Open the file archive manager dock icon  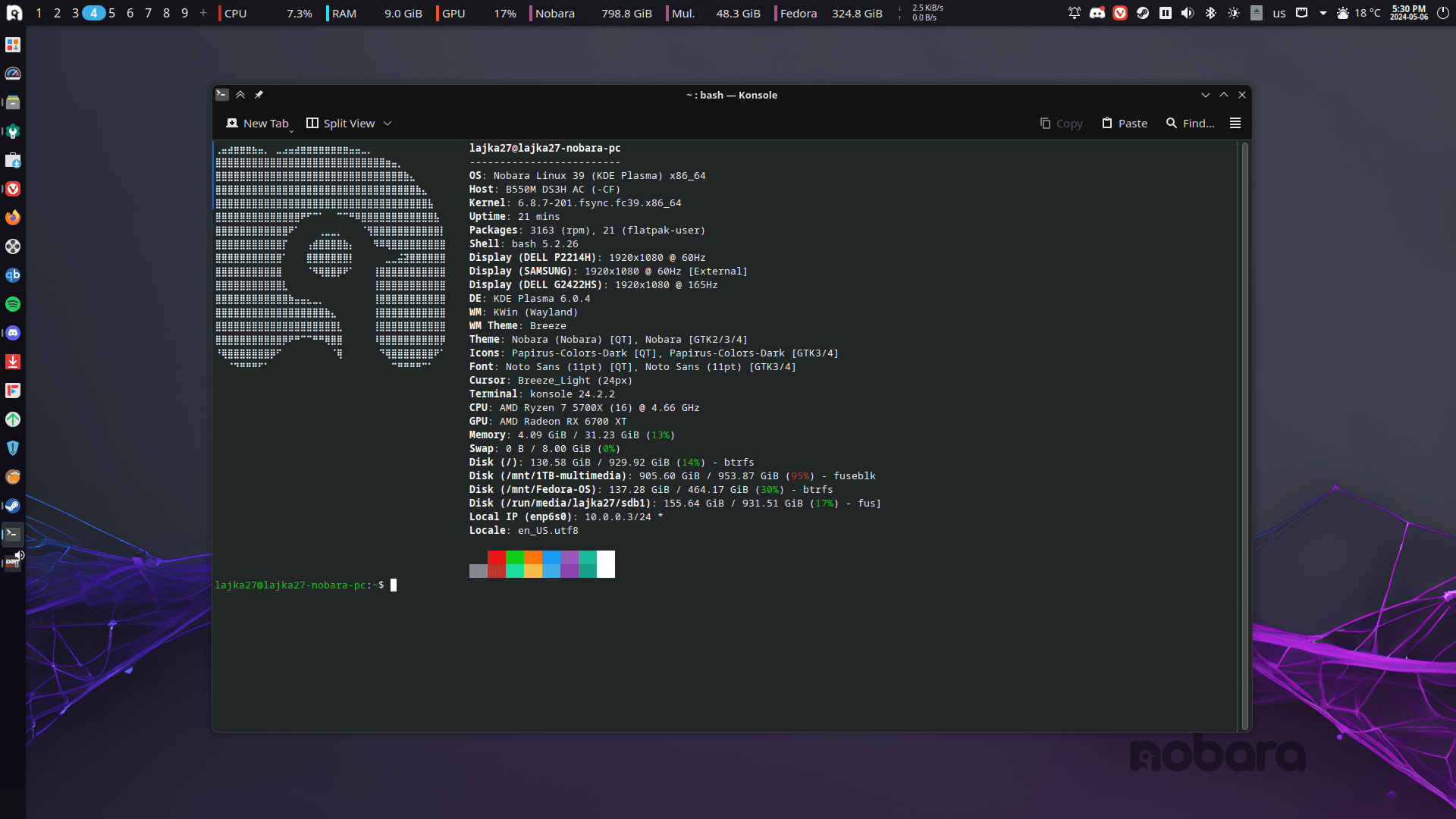(x=13, y=102)
